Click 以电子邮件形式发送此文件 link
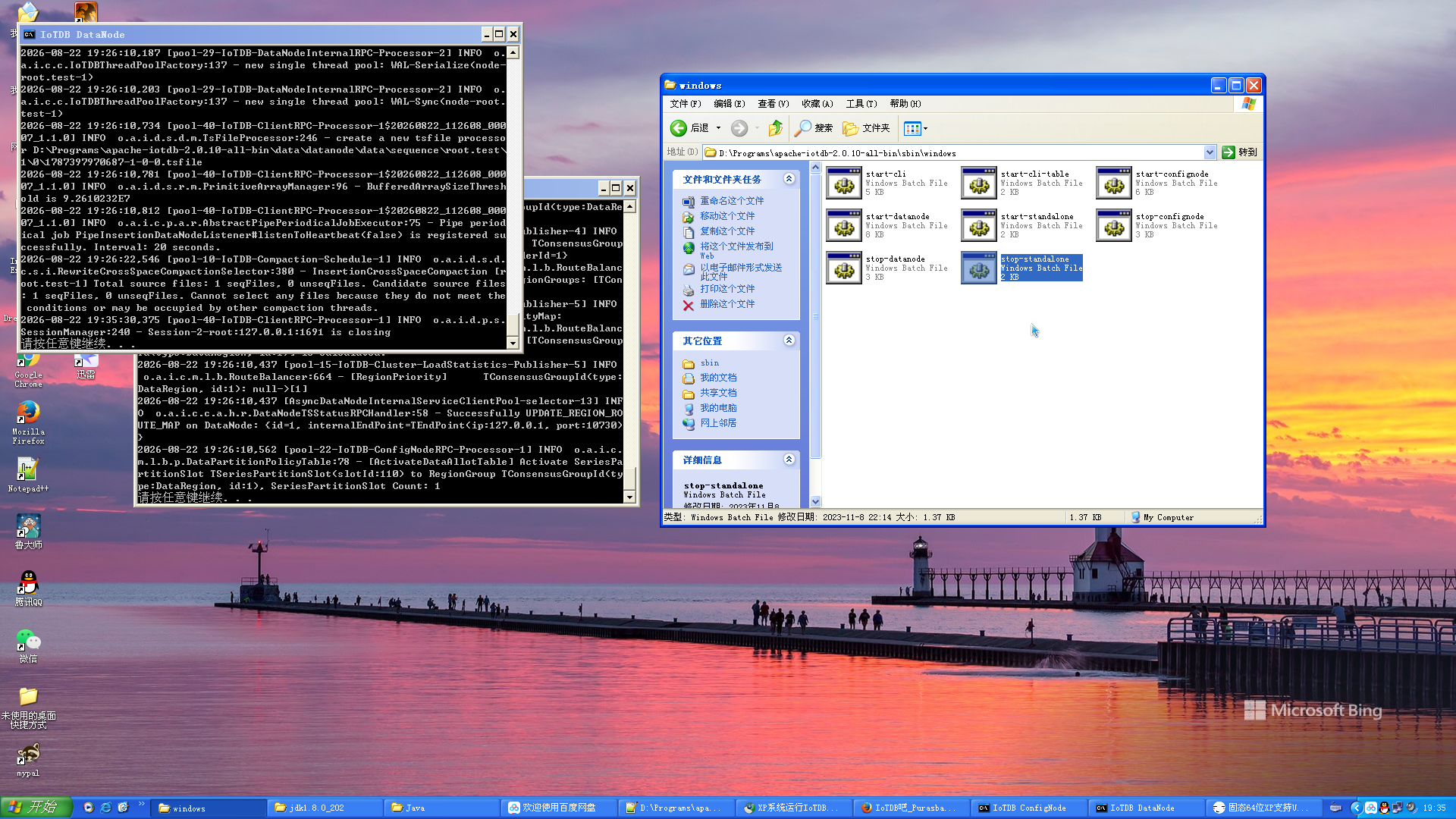The height and width of the screenshot is (819, 1456). point(741,271)
